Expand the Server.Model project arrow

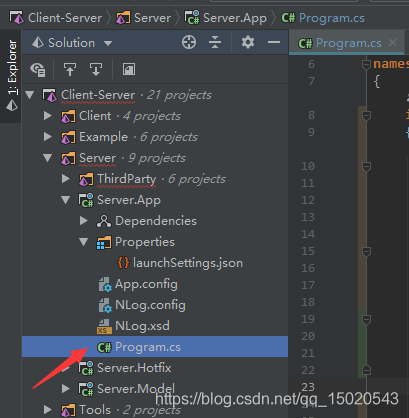(x=66, y=389)
